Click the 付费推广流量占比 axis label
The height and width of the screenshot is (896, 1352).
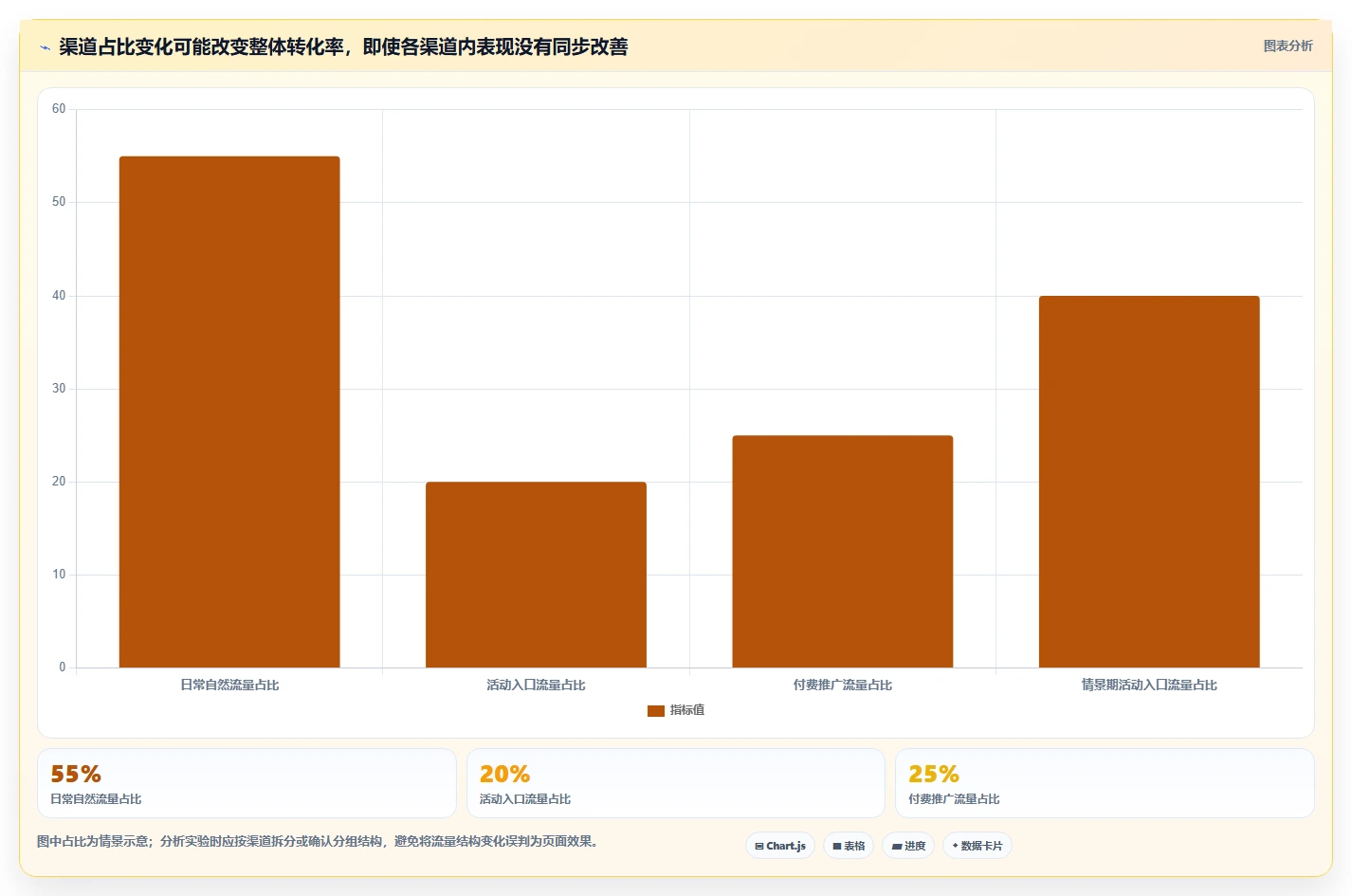pos(843,685)
